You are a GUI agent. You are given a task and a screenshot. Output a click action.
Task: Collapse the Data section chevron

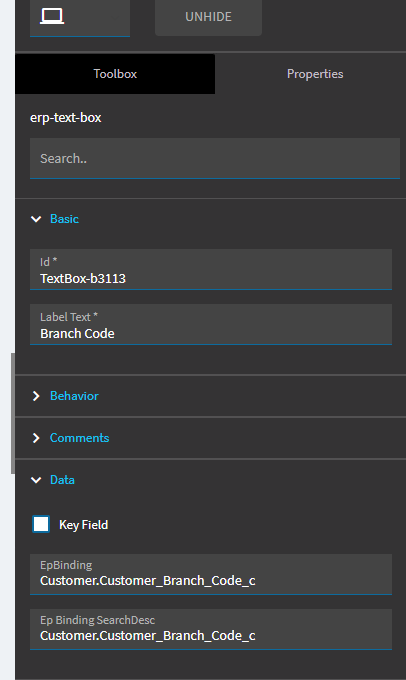(36, 480)
